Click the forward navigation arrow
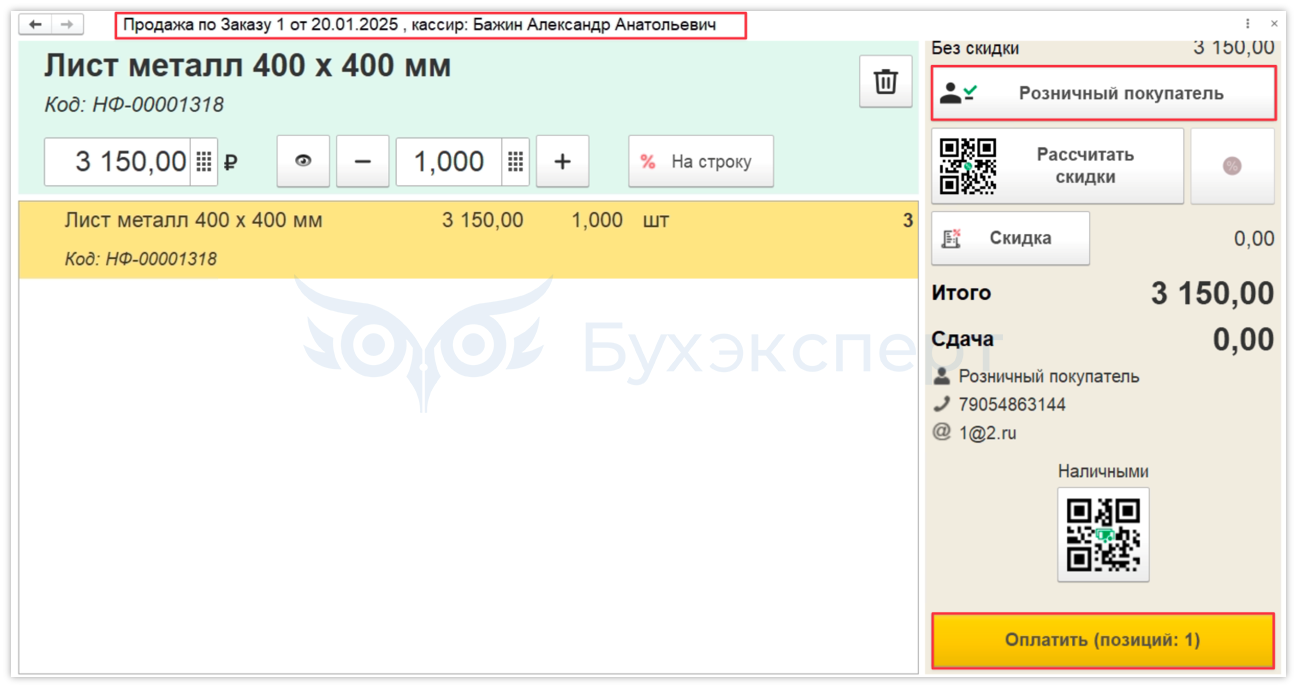Screen dimensions: 1297x688 coord(67,24)
